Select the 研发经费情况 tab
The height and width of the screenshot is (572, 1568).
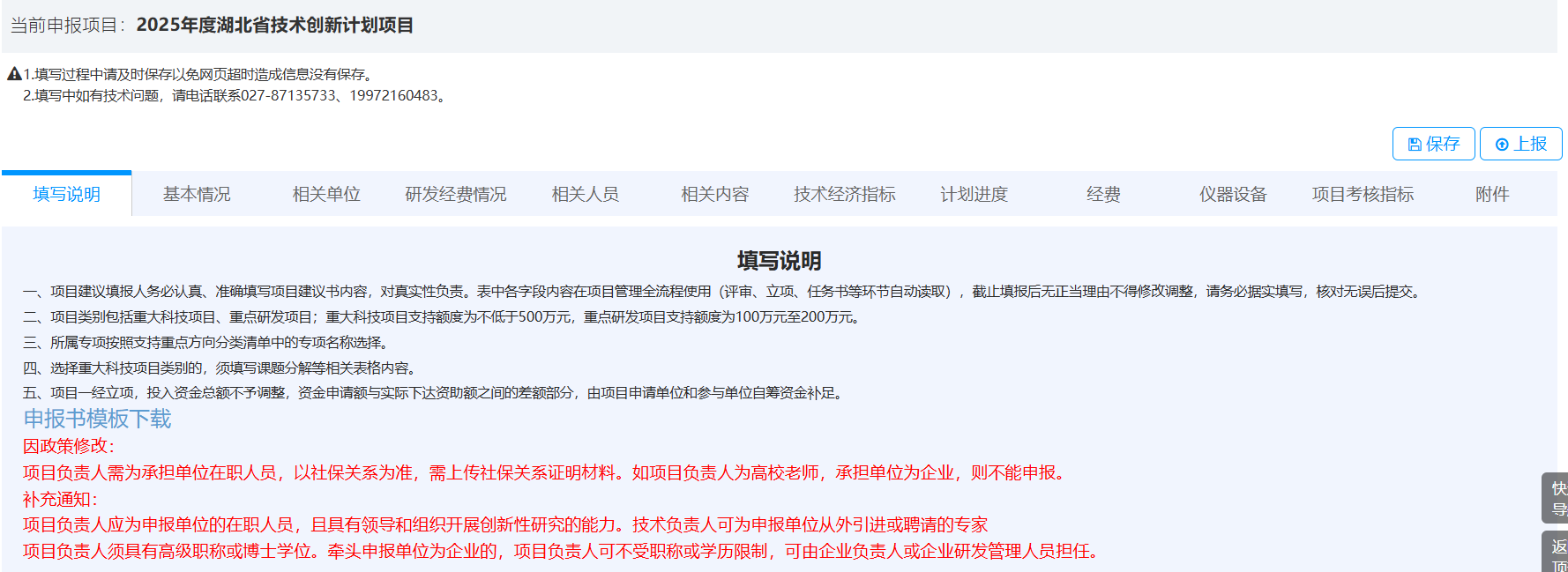(456, 194)
